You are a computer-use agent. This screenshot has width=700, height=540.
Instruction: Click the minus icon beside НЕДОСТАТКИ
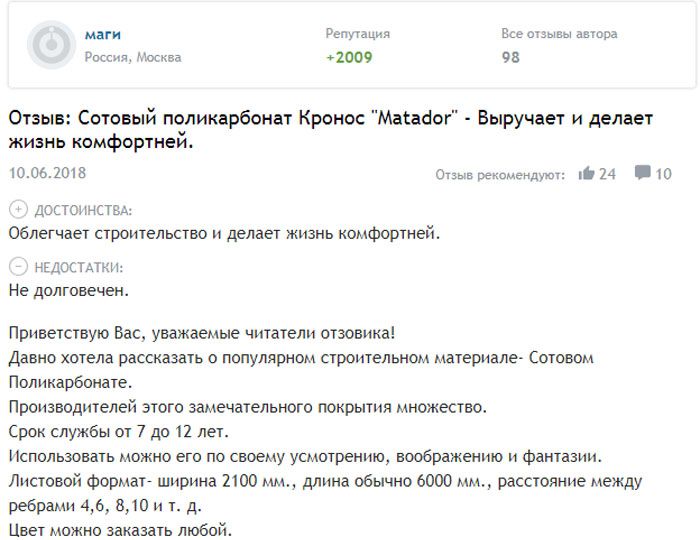17,267
